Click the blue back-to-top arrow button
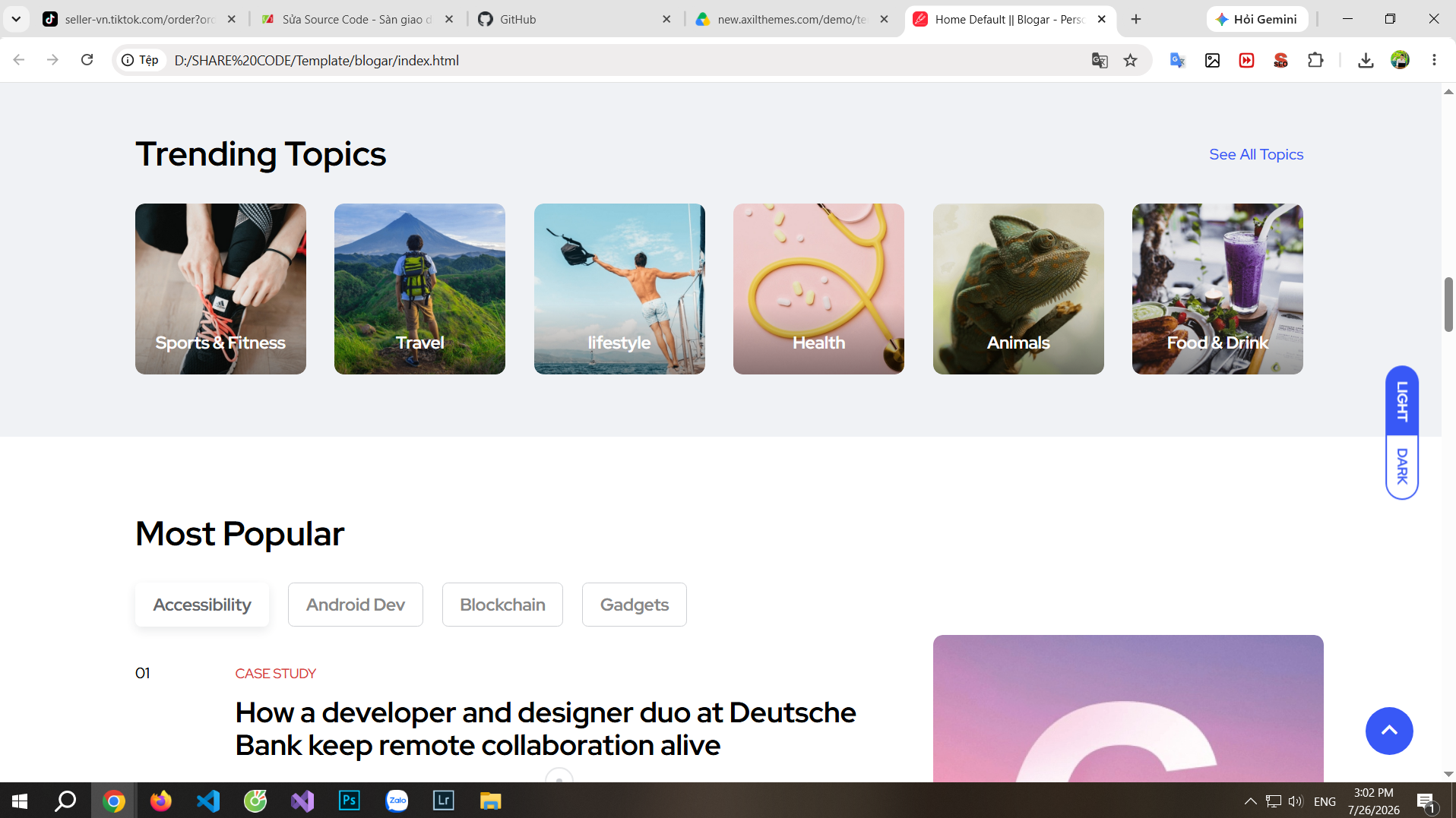Screen dimensions: 1456x818 click(1389, 731)
